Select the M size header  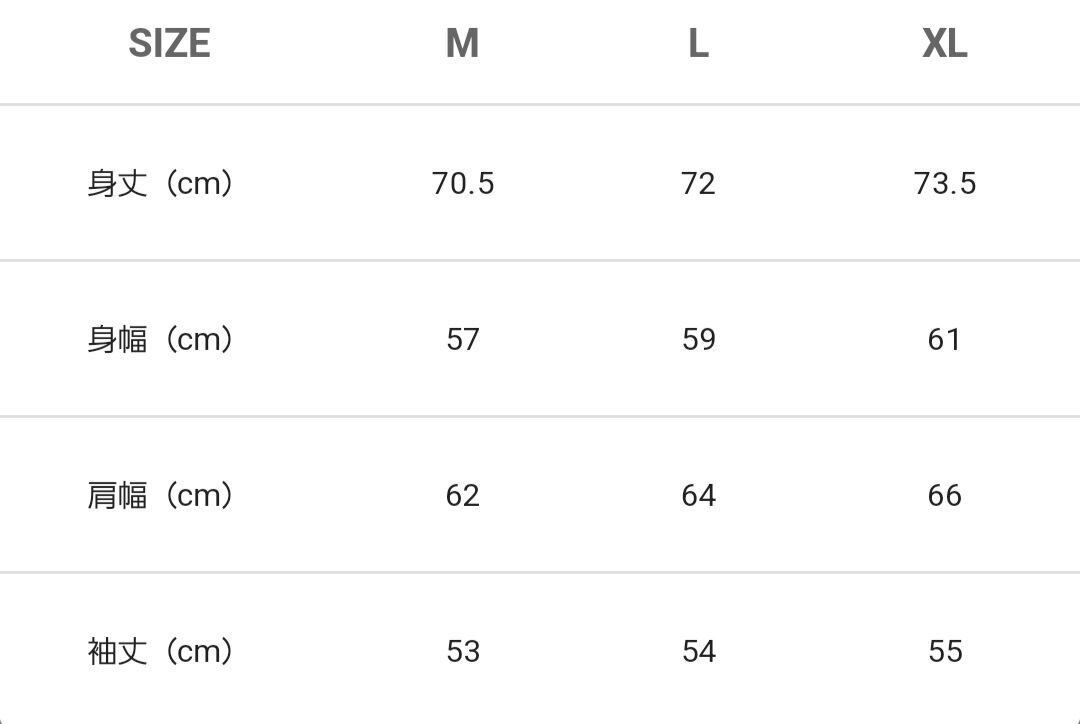pos(462,44)
